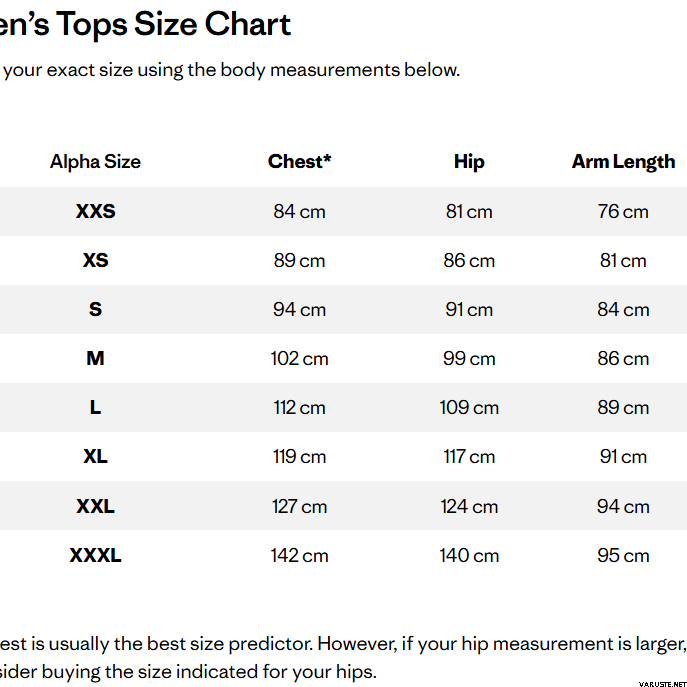
Task: Click the Alpha Size column header
Action: pos(95,162)
